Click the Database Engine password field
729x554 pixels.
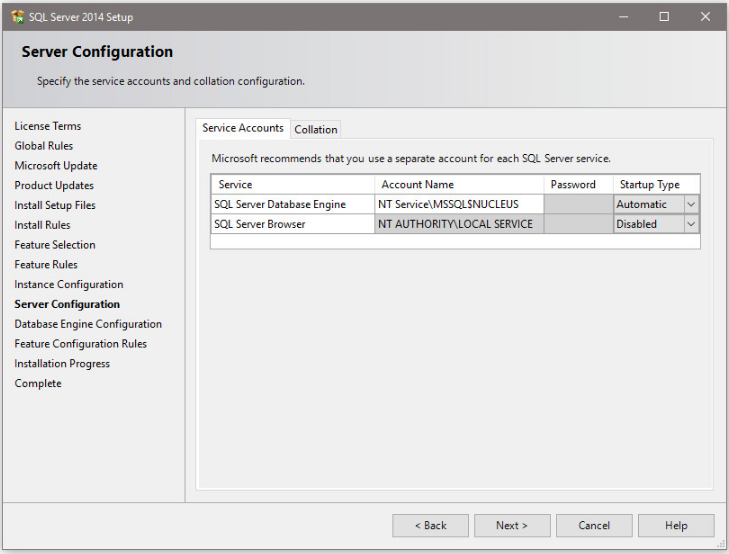click(x=578, y=204)
